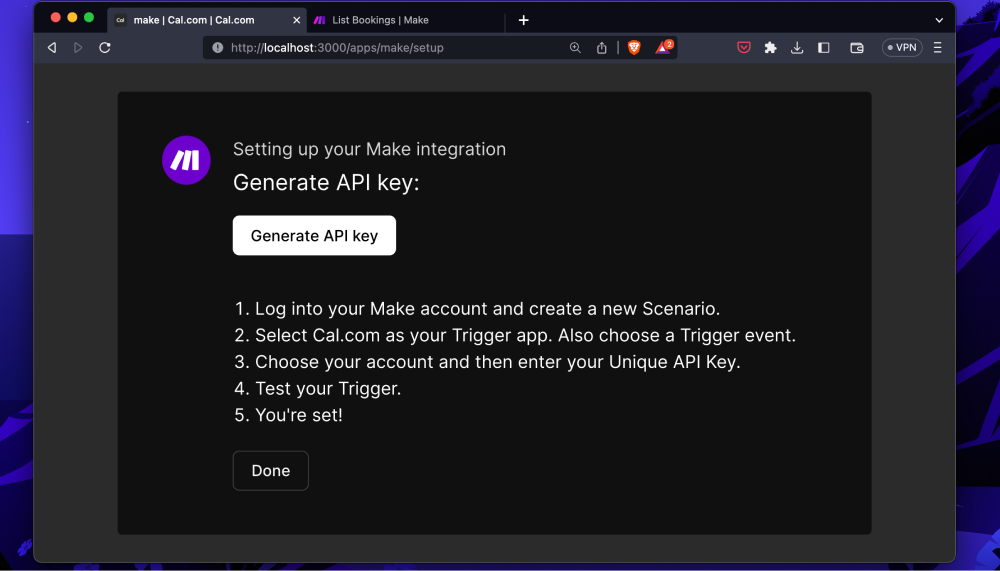Open the Brave Wallet icon
This screenshot has height=571, width=1000.
coord(856,47)
